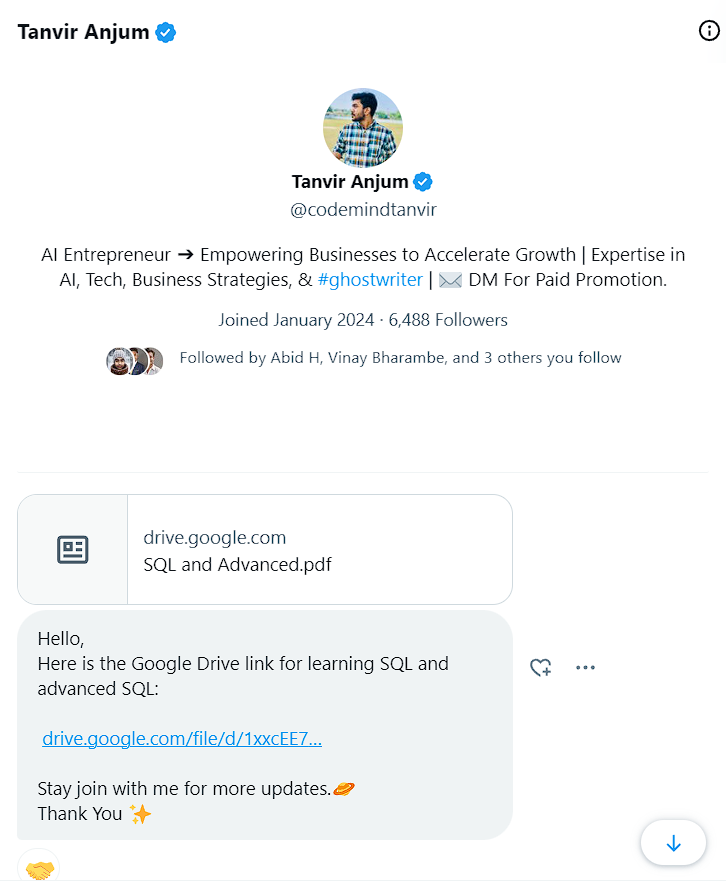The image size is (726, 890).
Task: Click the #ghostwriter hashtag
Action: click(370, 280)
